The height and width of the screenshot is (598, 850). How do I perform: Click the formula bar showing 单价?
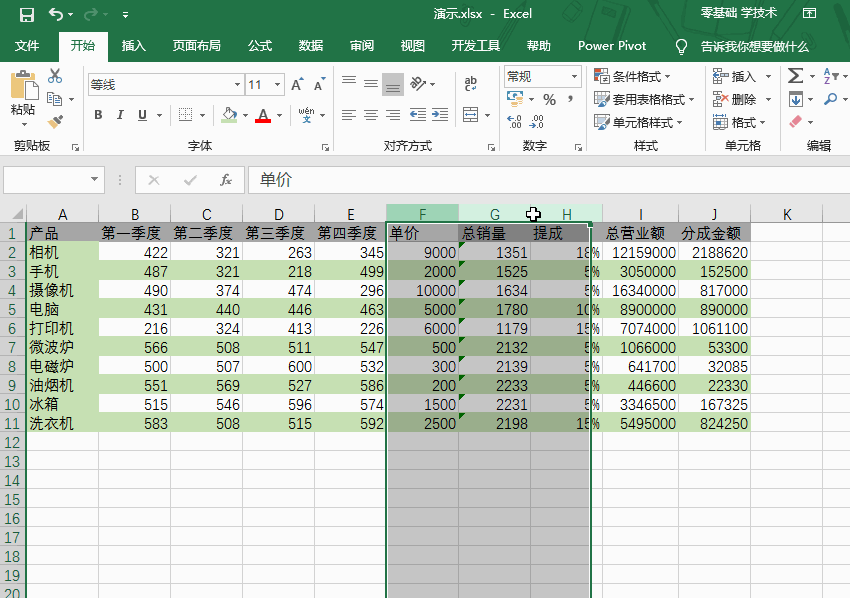[x=549, y=180]
